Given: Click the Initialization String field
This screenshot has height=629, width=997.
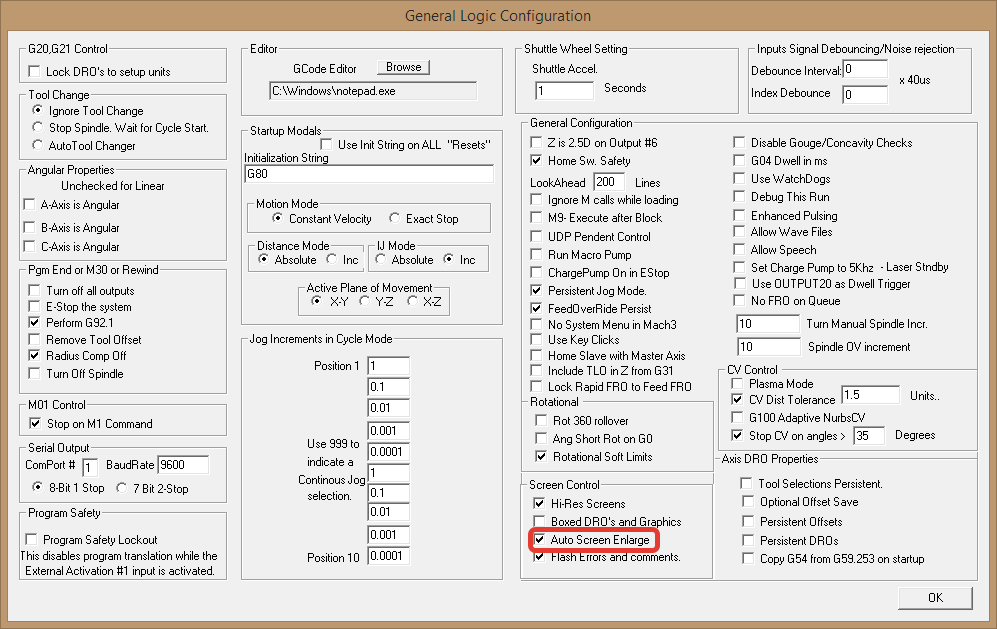Looking at the screenshot, I should point(369,174).
